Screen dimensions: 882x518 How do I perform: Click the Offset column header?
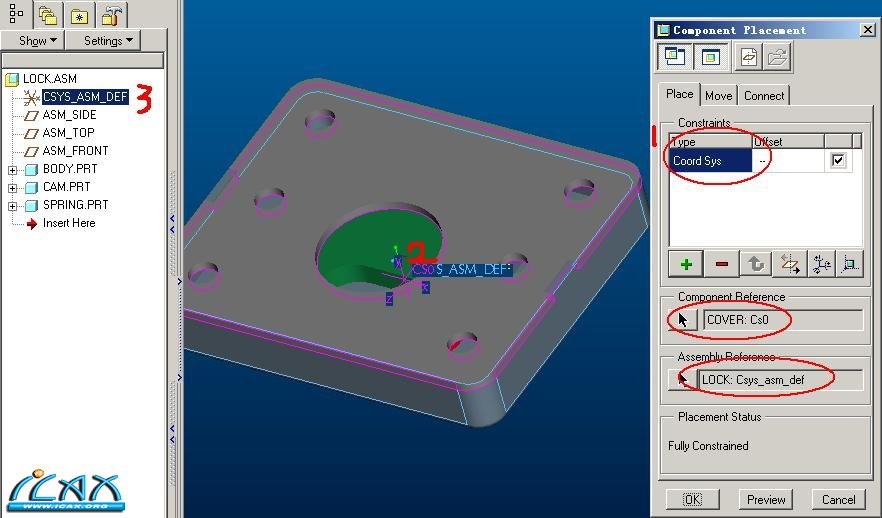[x=788, y=142]
